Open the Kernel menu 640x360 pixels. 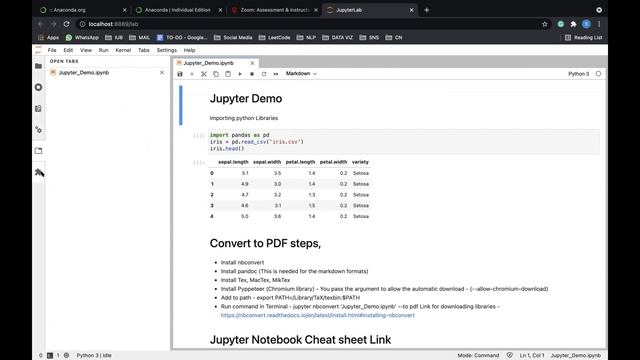click(x=123, y=50)
